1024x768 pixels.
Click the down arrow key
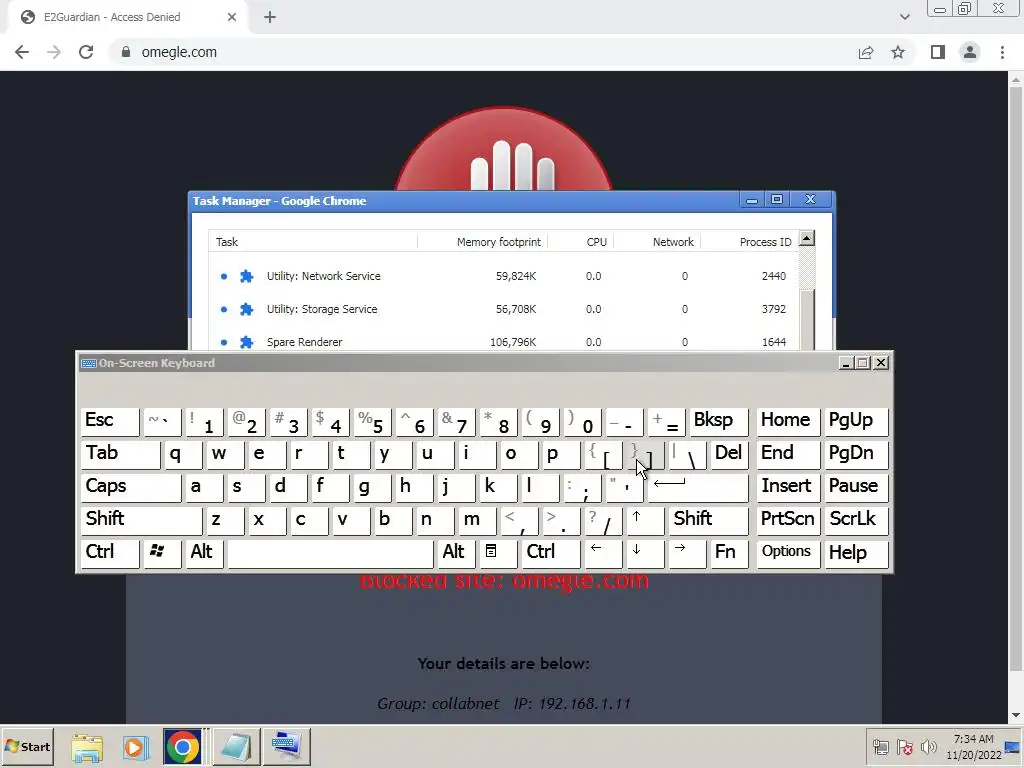pos(645,553)
